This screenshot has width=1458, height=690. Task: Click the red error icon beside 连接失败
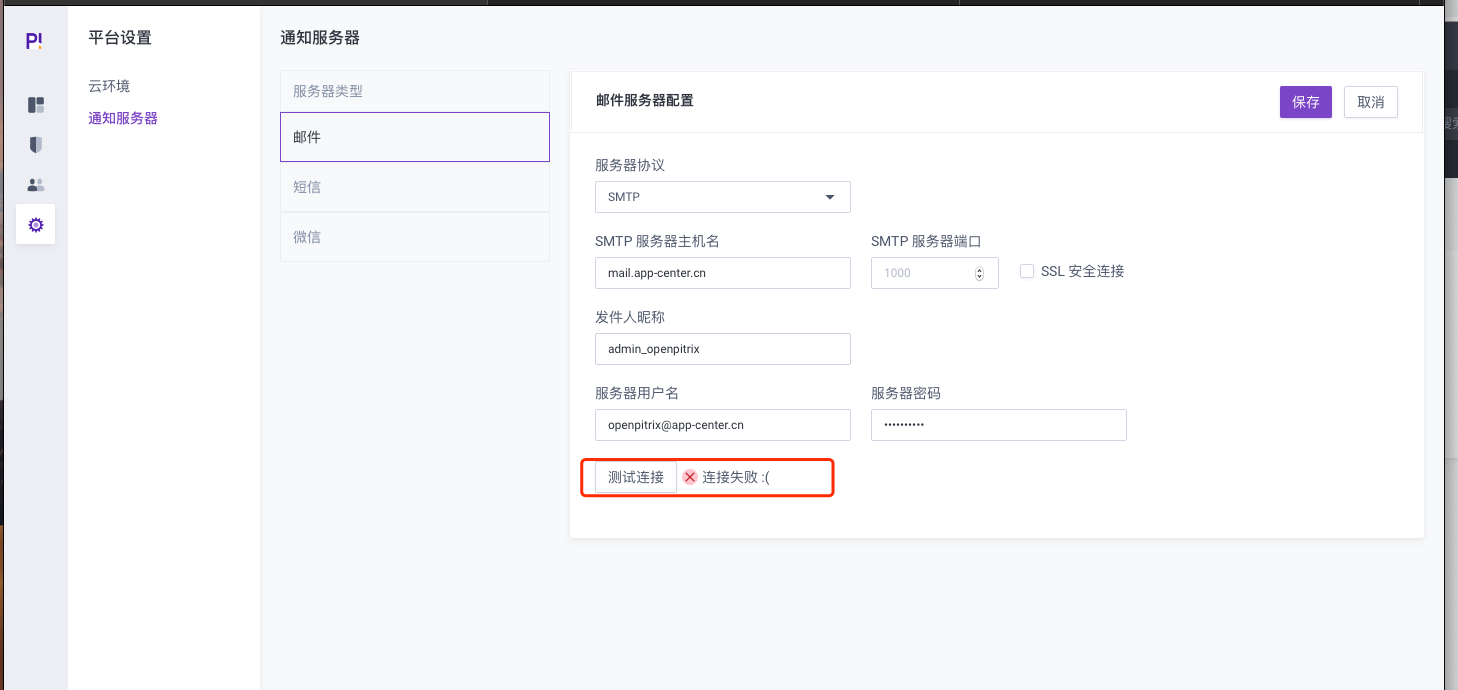tap(689, 477)
